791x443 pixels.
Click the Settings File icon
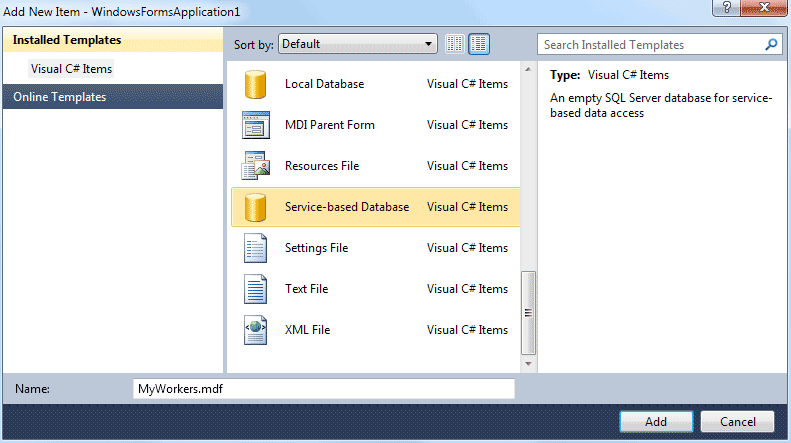(256, 248)
